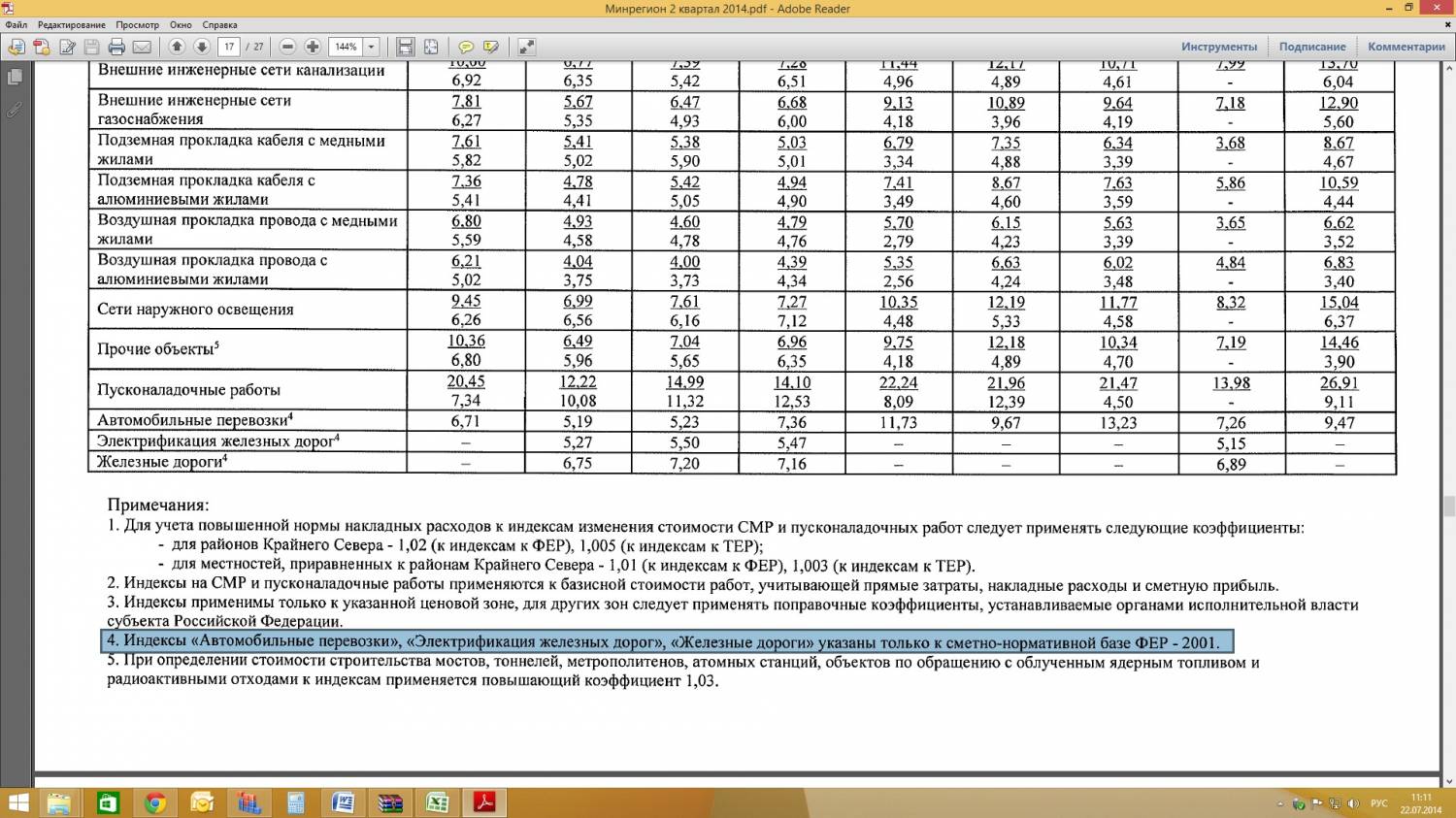Click the Save file toolbar icon
The image size is (1456, 818).
[x=91, y=47]
